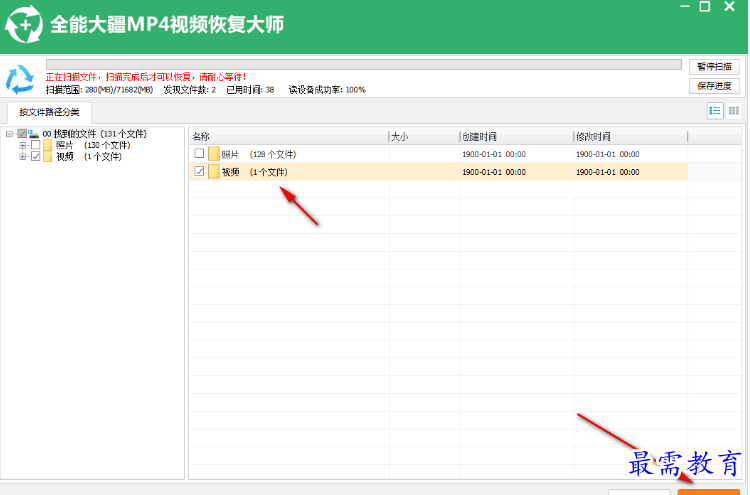Image resolution: width=750 pixels, height=495 pixels.
Task: Click the 读设备成功率: 100% status text
Action: click(x=327, y=90)
